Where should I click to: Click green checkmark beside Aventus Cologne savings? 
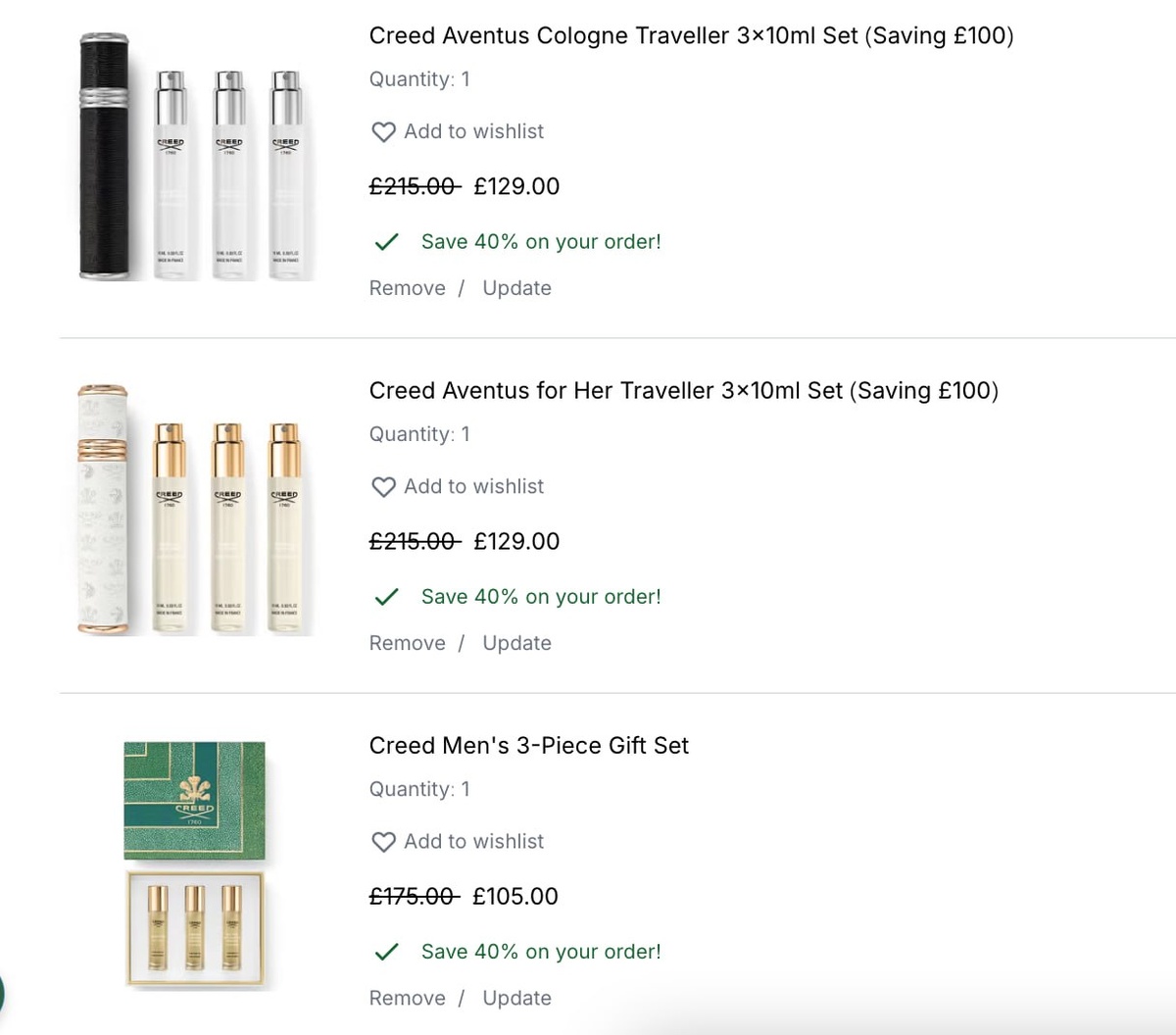tap(387, 242)
